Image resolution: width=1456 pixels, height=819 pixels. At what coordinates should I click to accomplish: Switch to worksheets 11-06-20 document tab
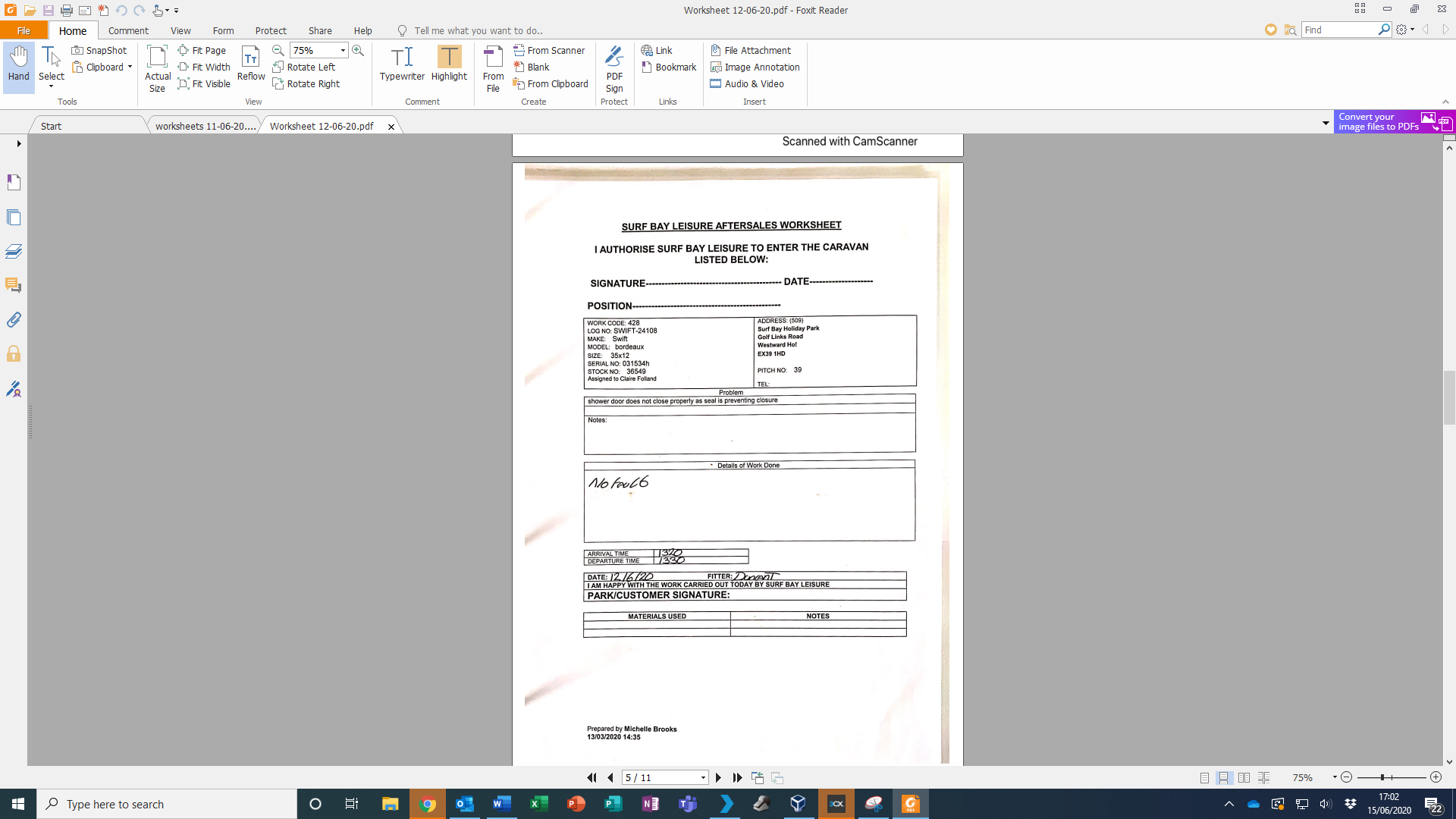(x=205, y=126)
